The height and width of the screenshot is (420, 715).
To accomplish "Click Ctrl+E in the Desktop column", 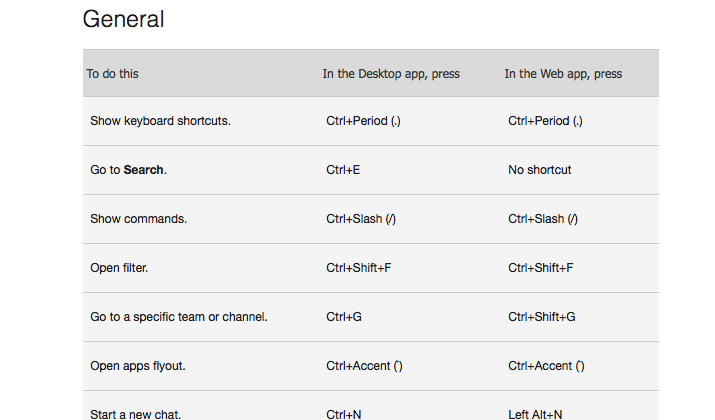I will 343,170.
